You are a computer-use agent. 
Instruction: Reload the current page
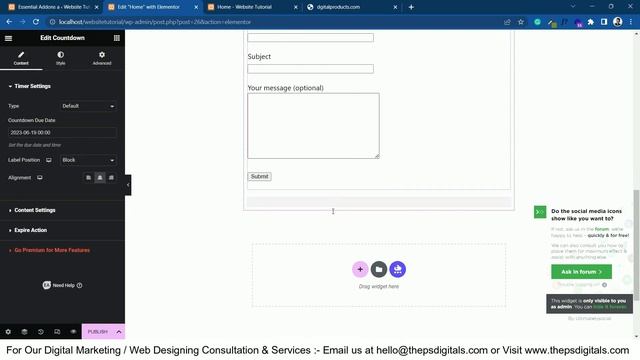[x=36, y=22]
